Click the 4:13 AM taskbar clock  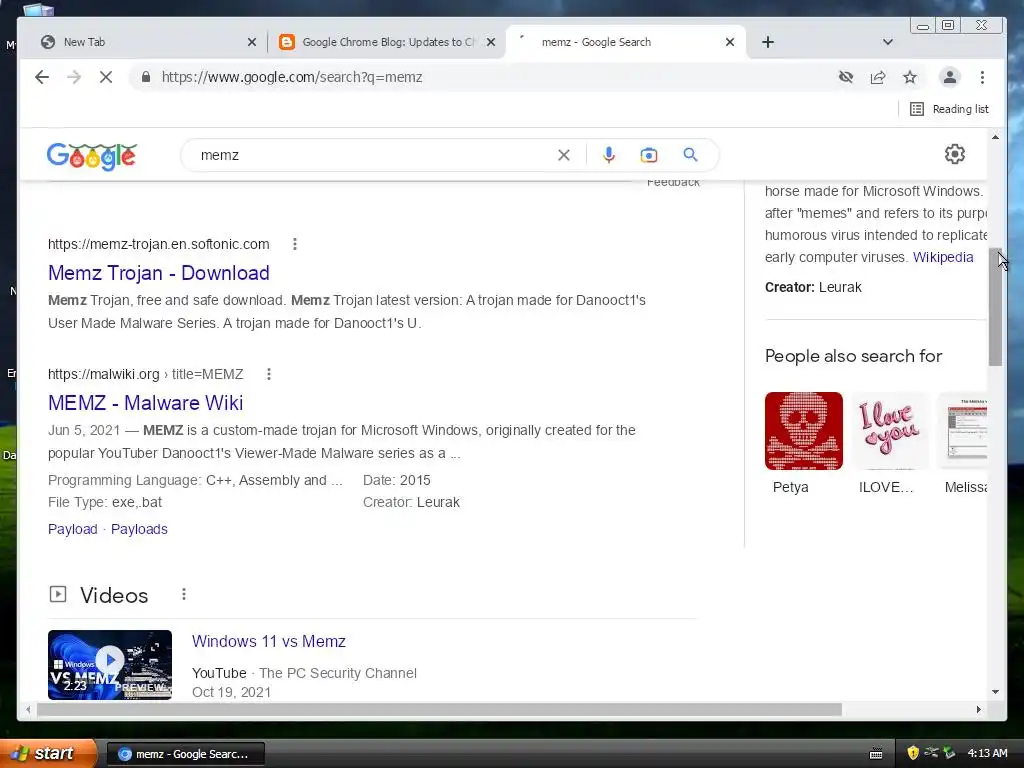tap(987, 753)
